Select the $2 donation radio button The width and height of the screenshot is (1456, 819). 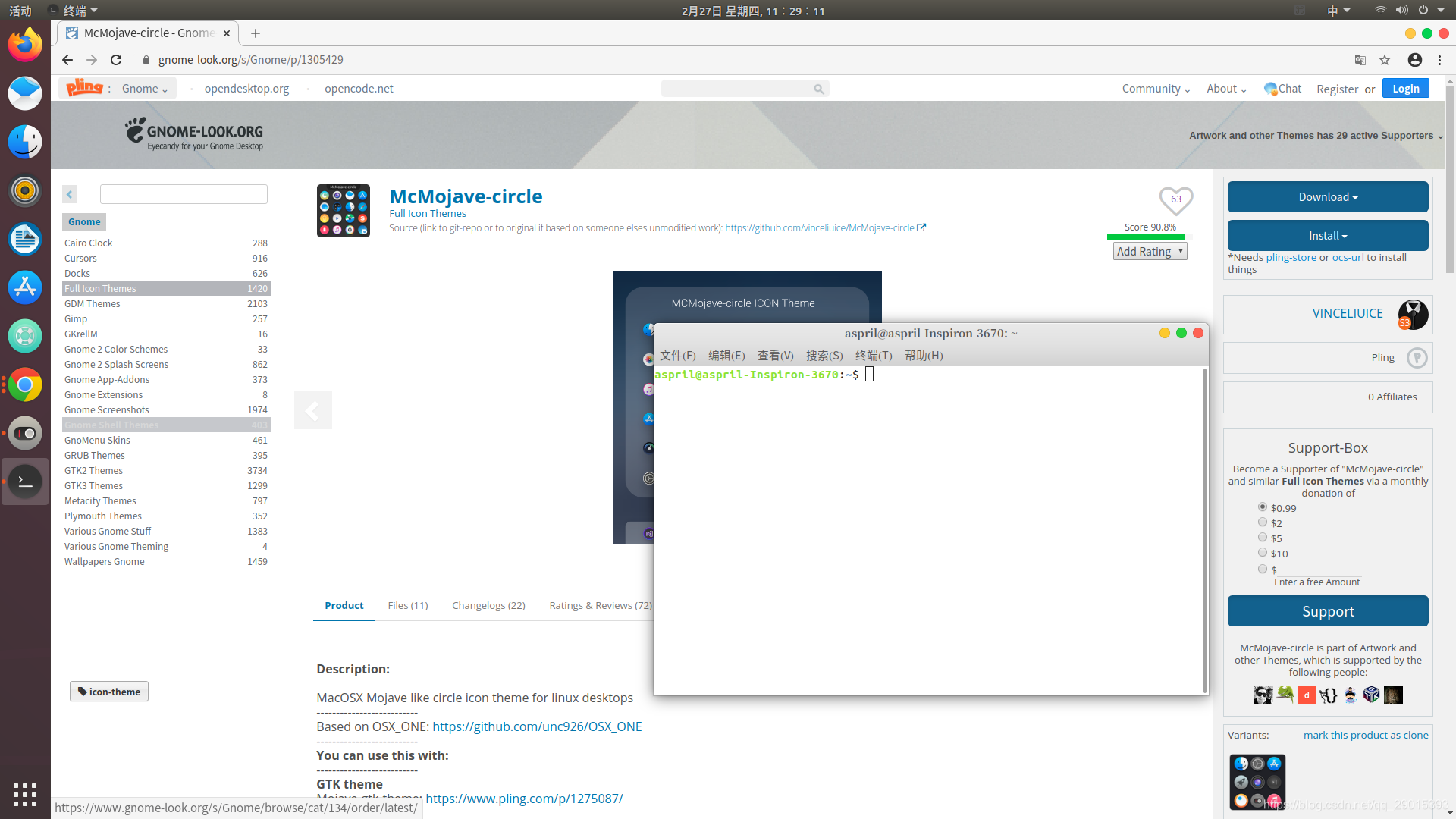pyautogui.click(x=1263, y=522)
